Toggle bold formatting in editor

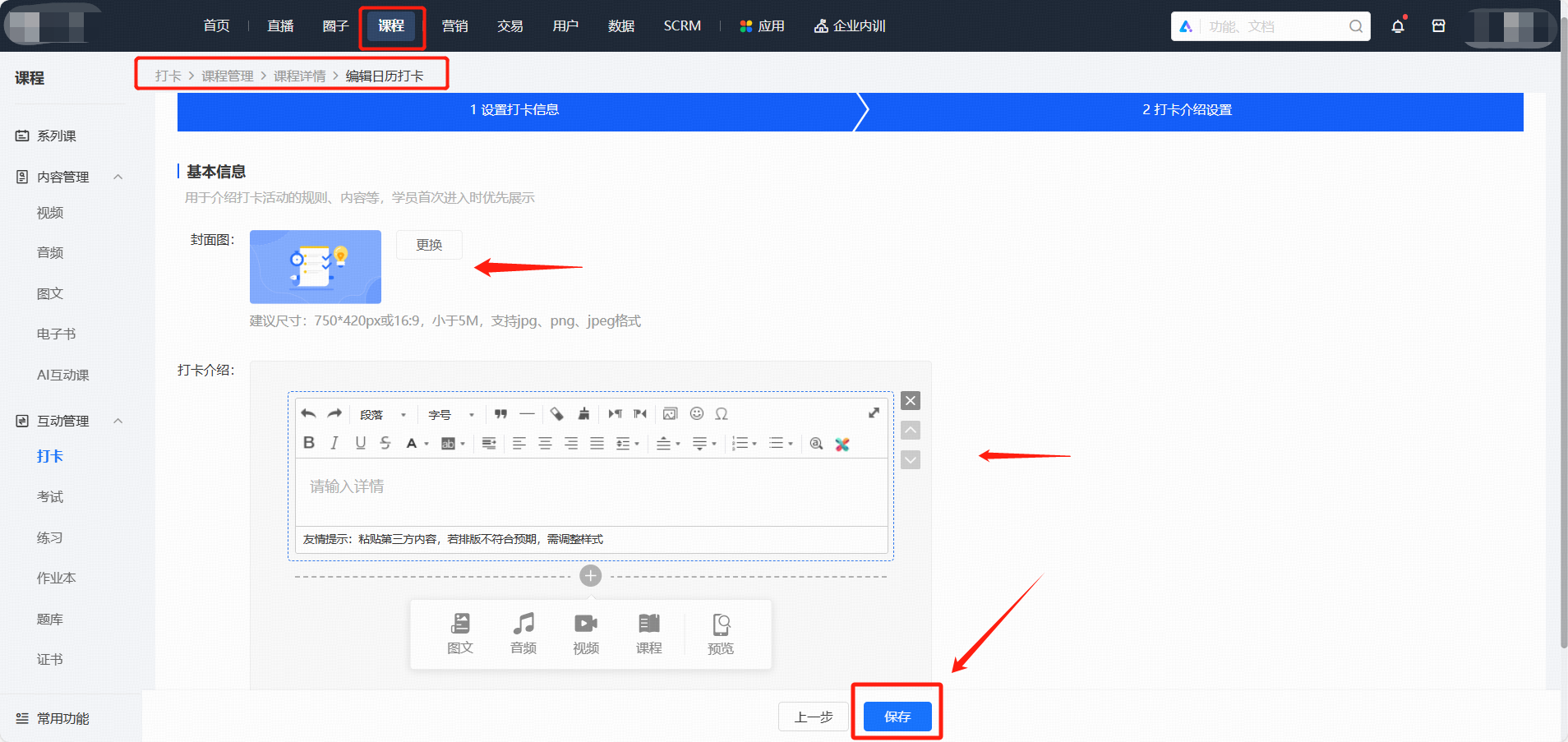309,443
